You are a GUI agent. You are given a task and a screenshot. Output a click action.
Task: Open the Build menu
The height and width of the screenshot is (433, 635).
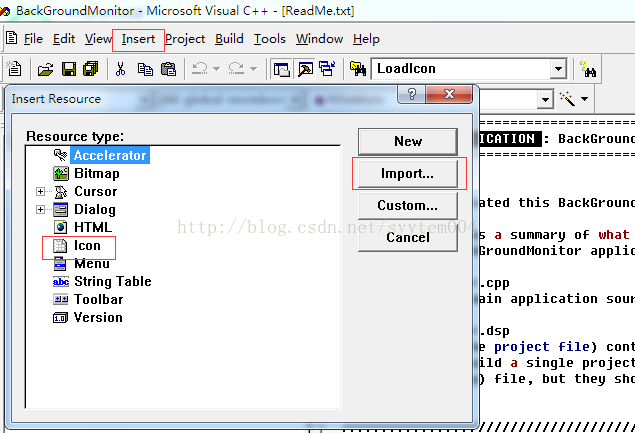click(x=229, y=39)
